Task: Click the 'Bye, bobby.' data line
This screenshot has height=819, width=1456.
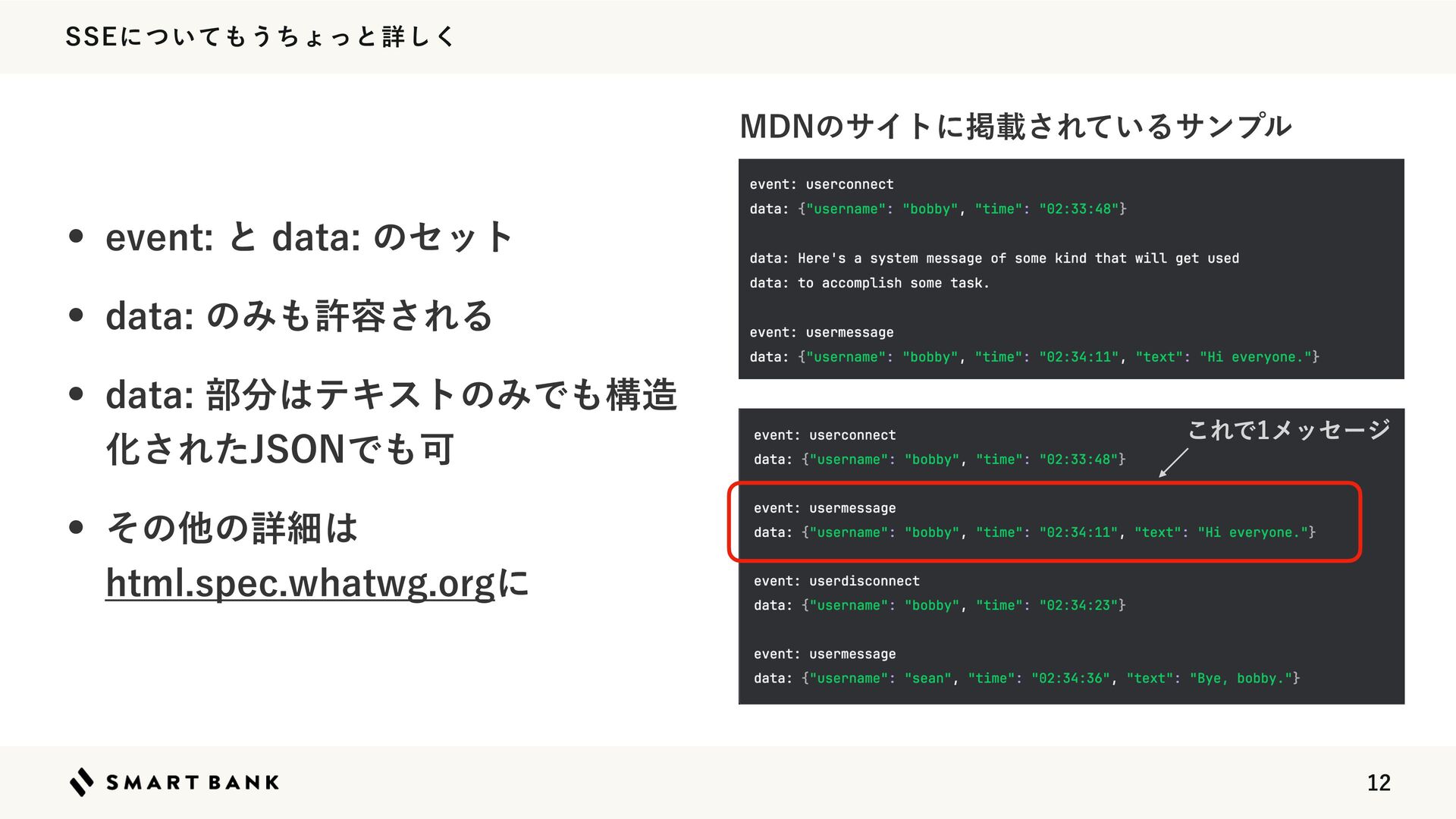Action: [1026, 678]
